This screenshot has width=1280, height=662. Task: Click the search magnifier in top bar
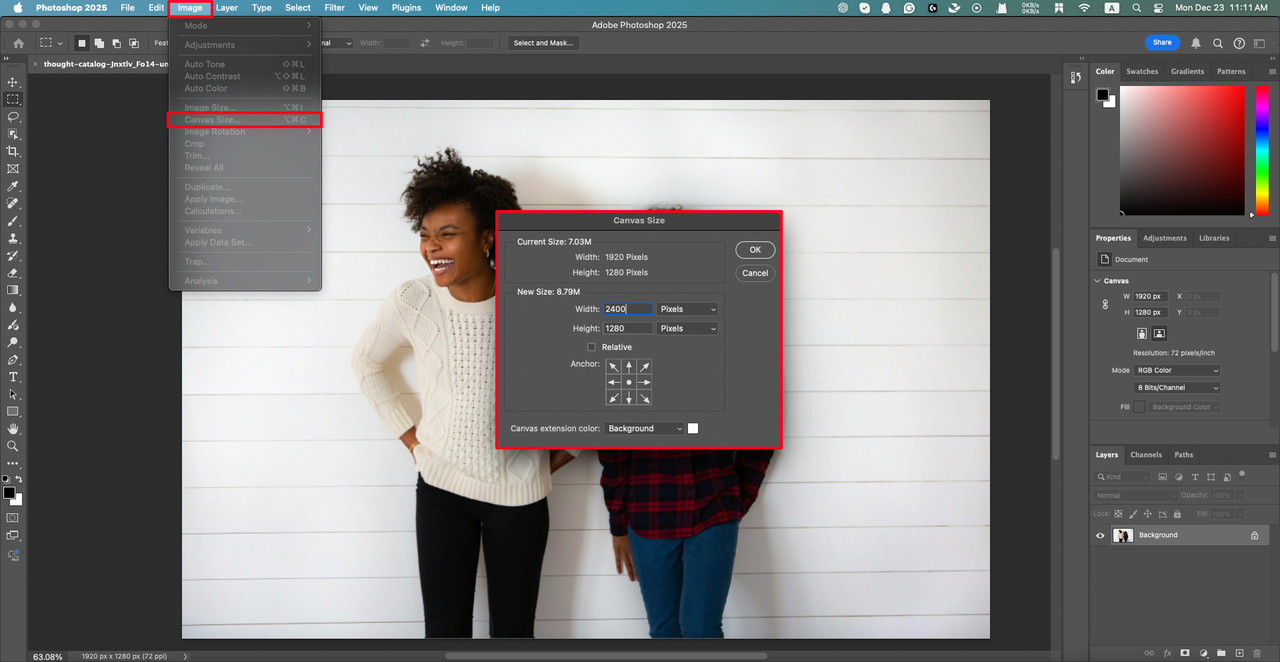pos(1218,43)
